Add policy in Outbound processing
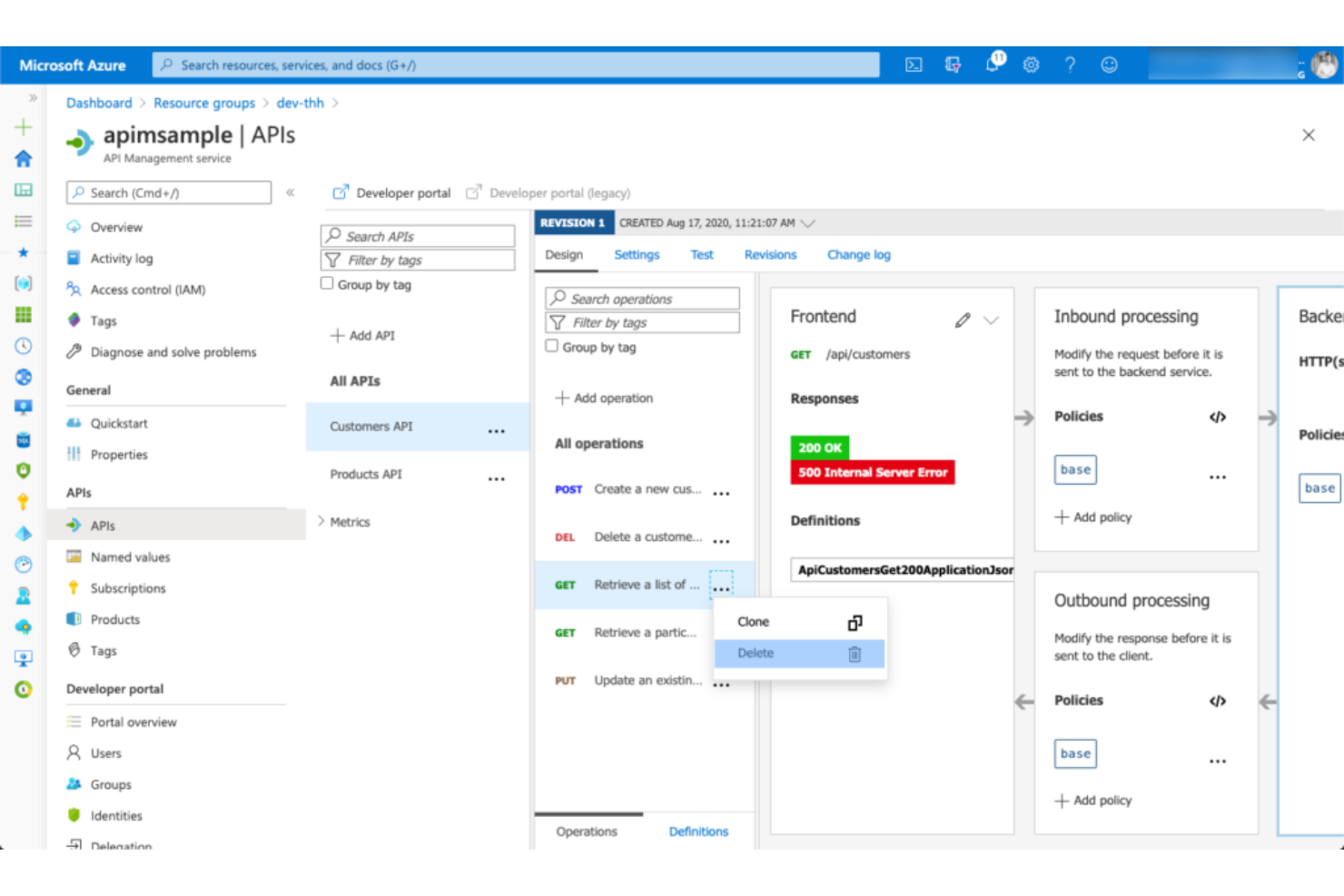Viewport: 1344px width, 896px height. point(1093,801)
